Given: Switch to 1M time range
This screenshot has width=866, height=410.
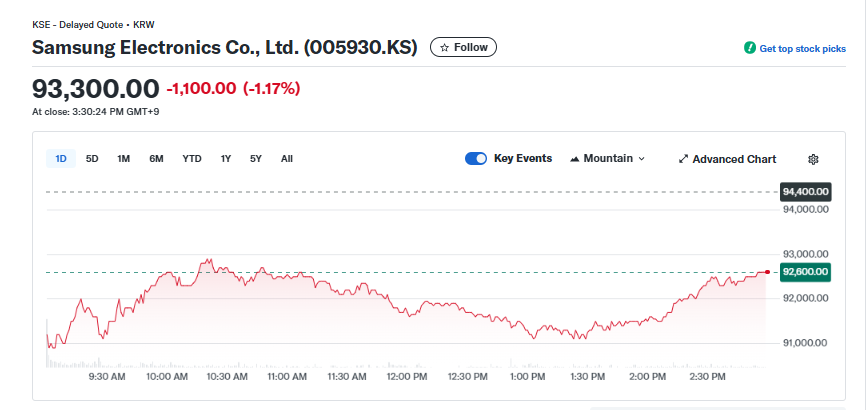Looking at the screenshot, I should 124,159.
